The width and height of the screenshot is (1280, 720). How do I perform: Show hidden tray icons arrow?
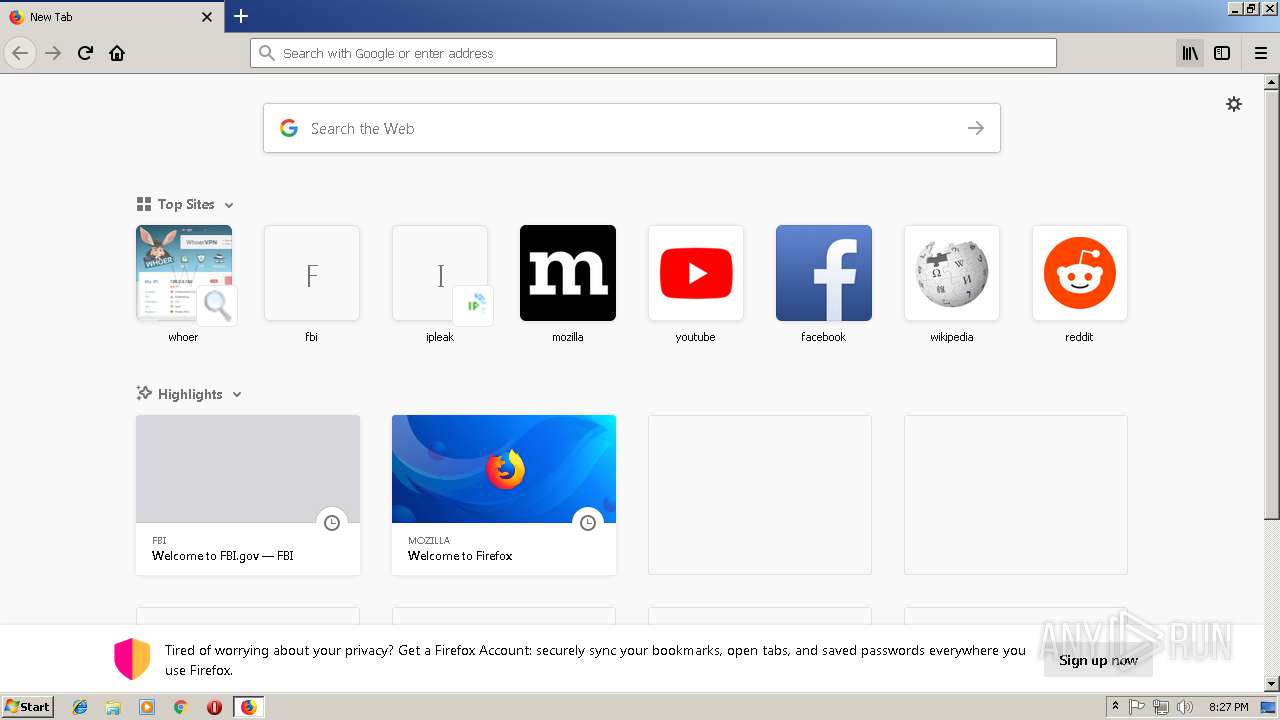(1115, 707)
